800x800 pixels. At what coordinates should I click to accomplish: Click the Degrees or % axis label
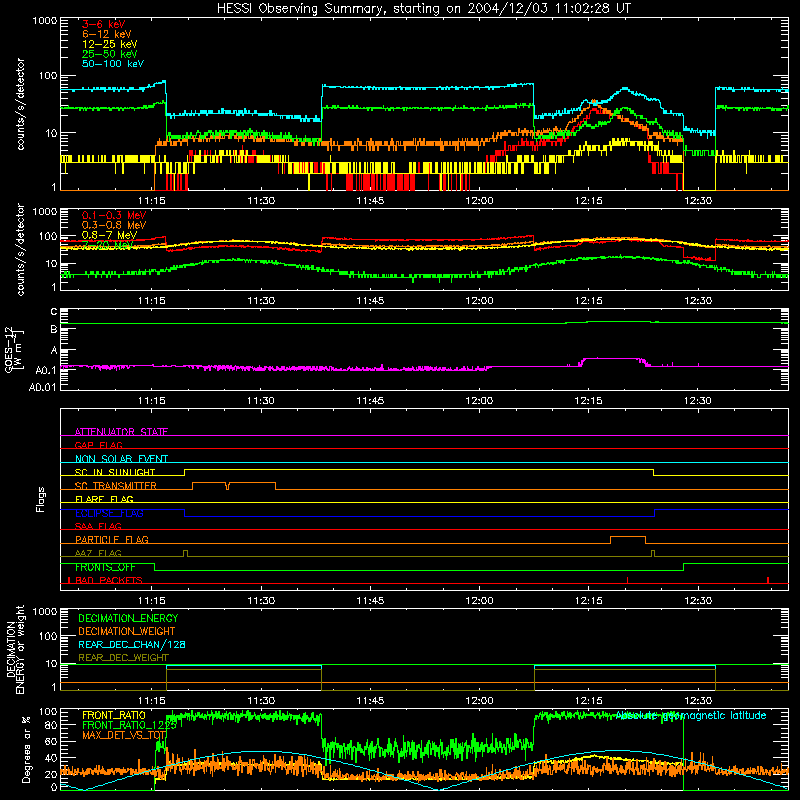tap(26, 750)
